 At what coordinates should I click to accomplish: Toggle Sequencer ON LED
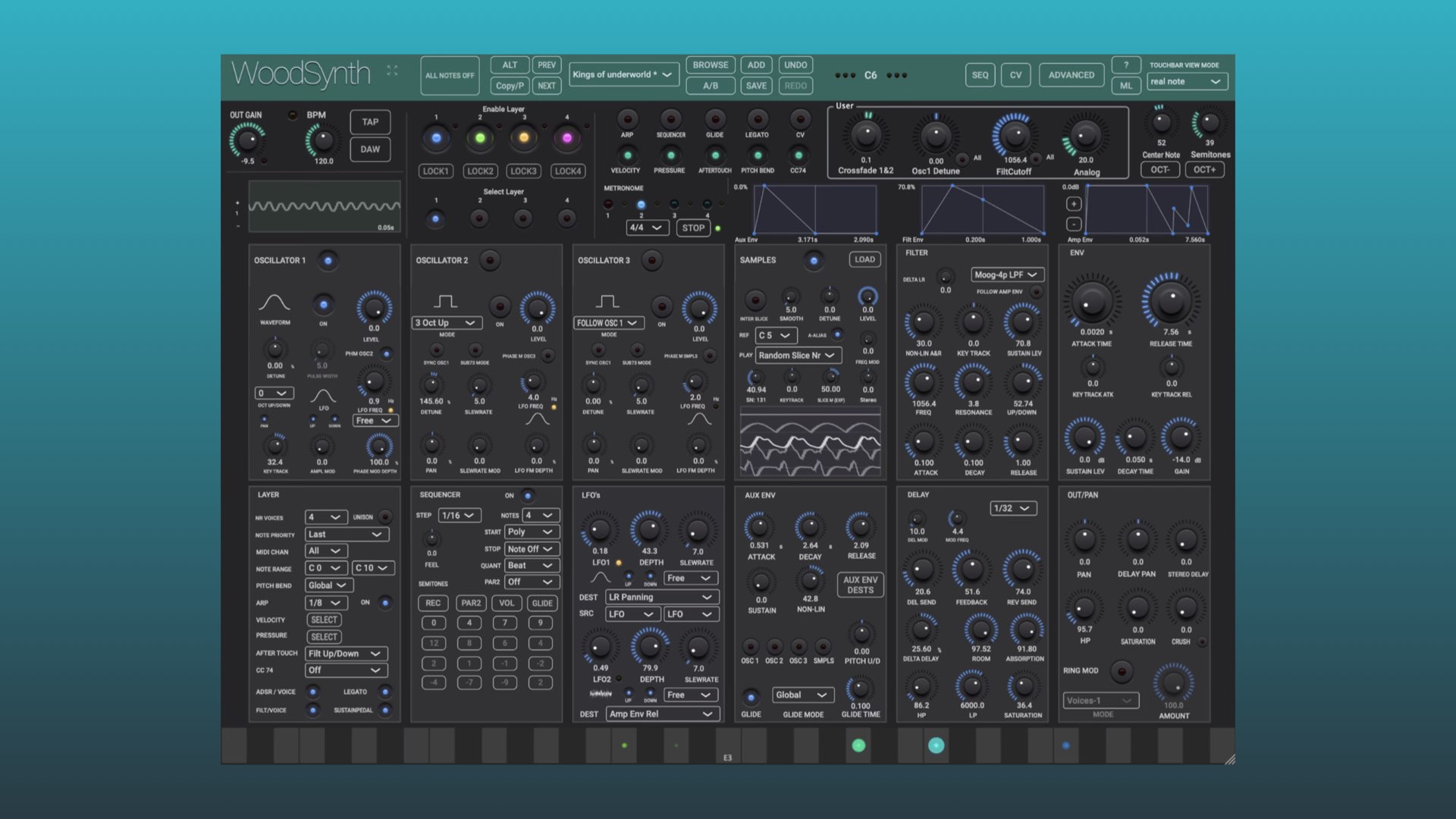(x=528, y=496)
